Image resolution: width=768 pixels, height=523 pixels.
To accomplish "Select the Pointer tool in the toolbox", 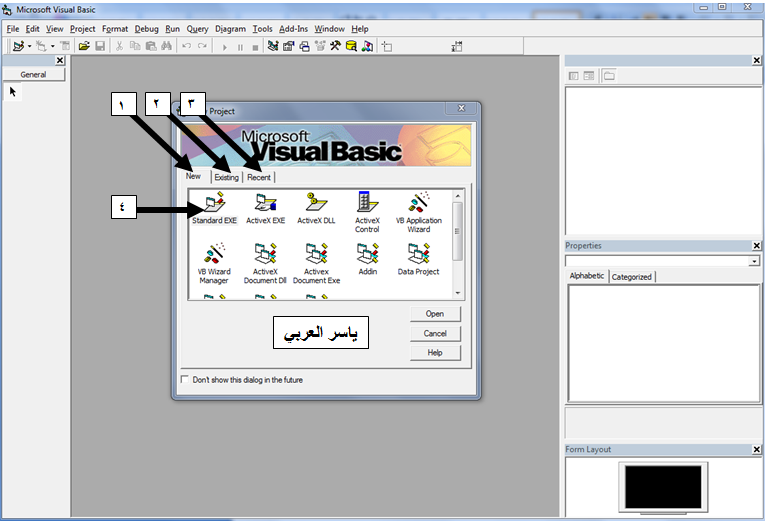I will (13, 92).
